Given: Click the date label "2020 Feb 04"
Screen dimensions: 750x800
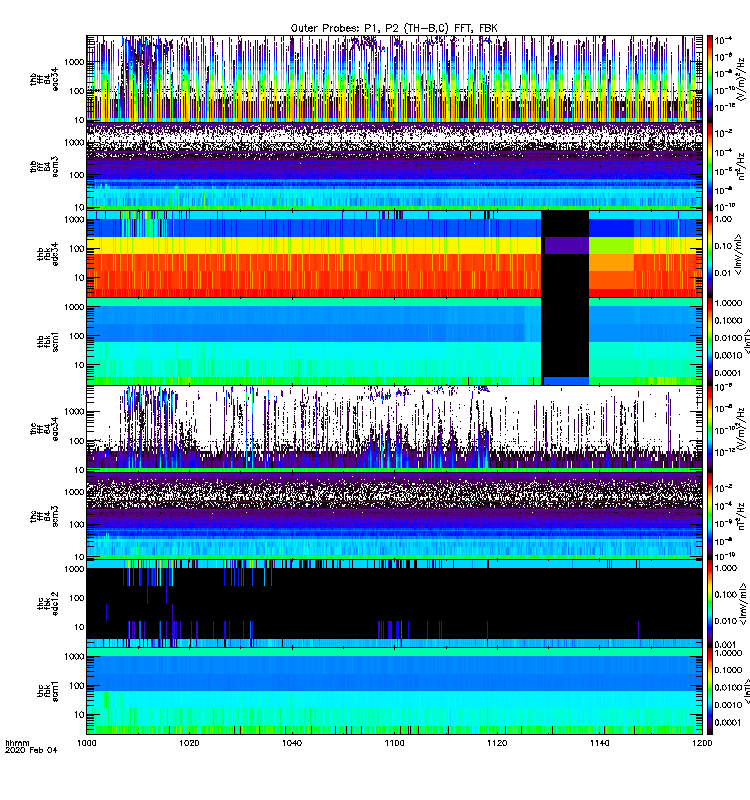Looking at the screenshot, I should (31, 750).
